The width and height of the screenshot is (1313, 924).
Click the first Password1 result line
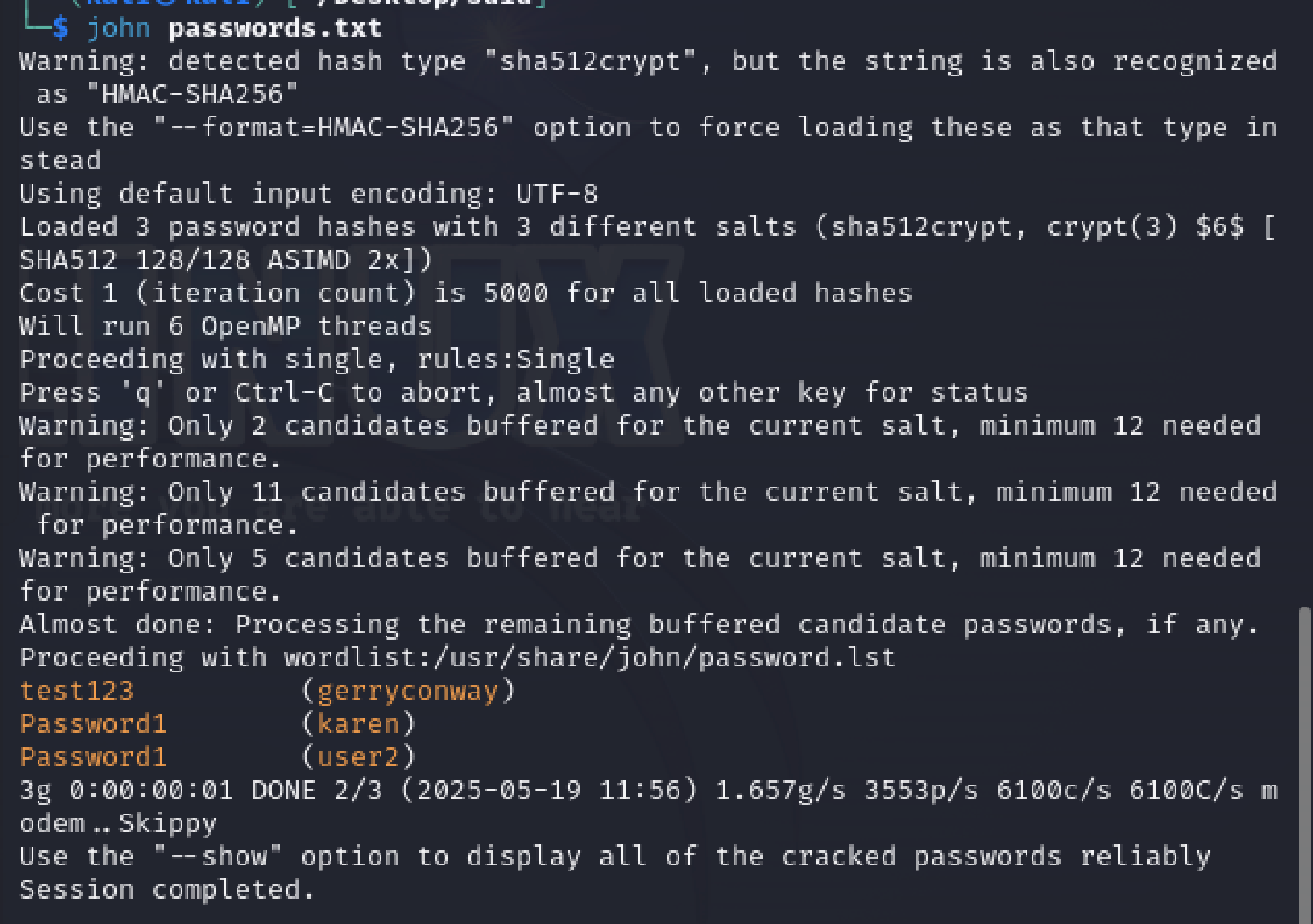click(94, 724)
